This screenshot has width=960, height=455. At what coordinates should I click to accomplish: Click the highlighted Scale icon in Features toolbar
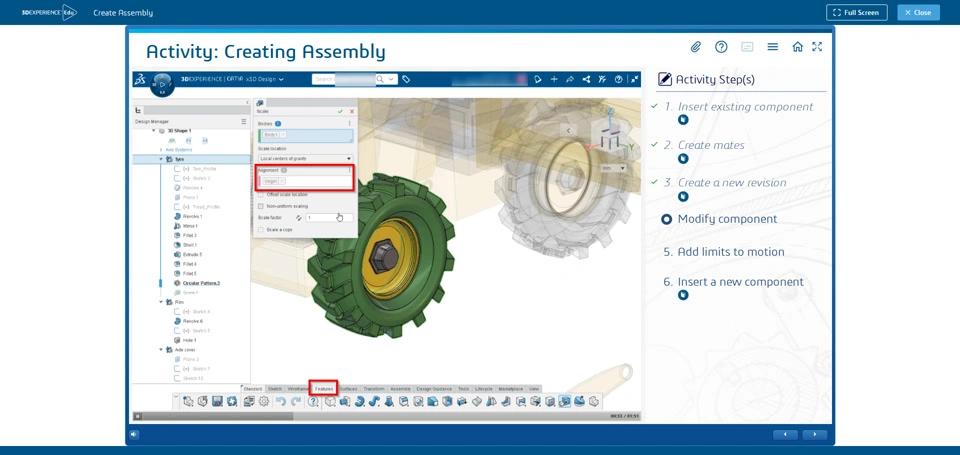(565, 402)
